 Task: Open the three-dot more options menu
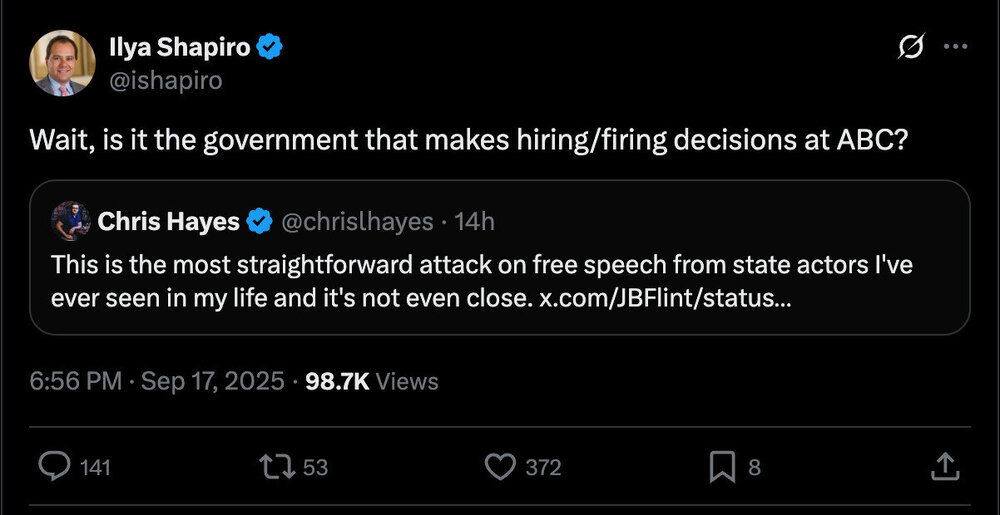(956, 47)
